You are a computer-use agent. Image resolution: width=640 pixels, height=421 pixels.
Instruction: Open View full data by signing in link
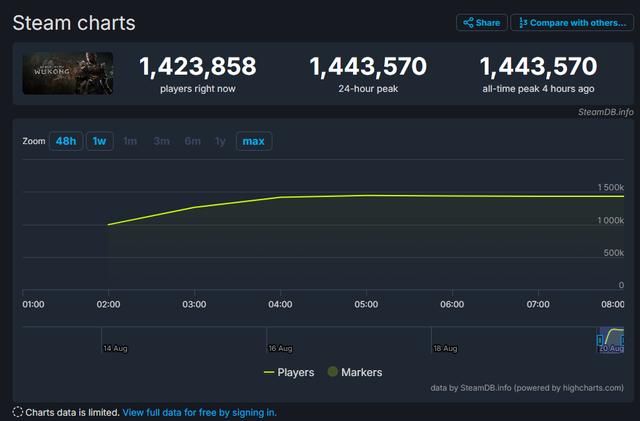(200, 412)
